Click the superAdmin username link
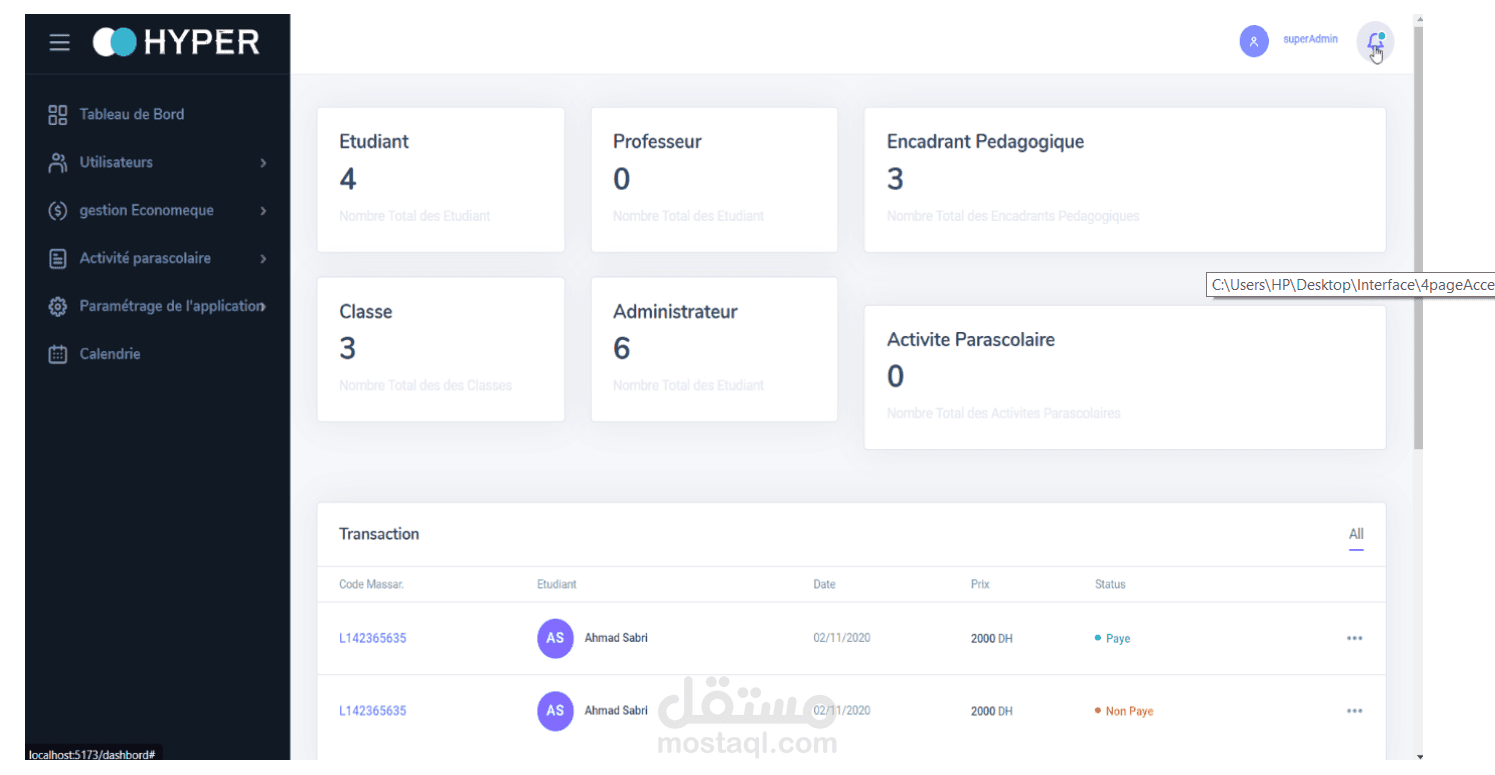1495x775 pixels. (x=1310, y=39)
